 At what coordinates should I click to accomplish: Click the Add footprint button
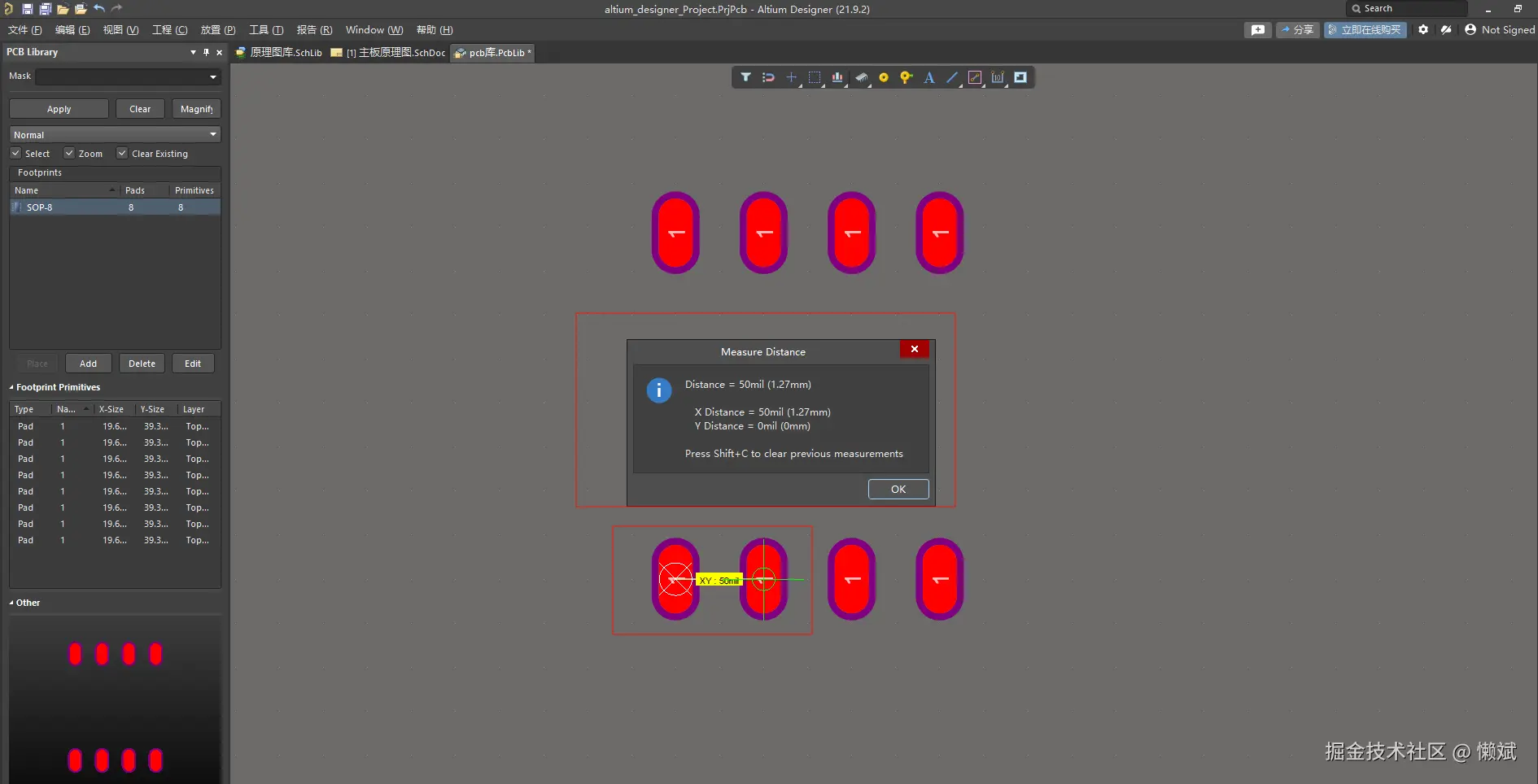pyautogui.click(x=88, y=363)
